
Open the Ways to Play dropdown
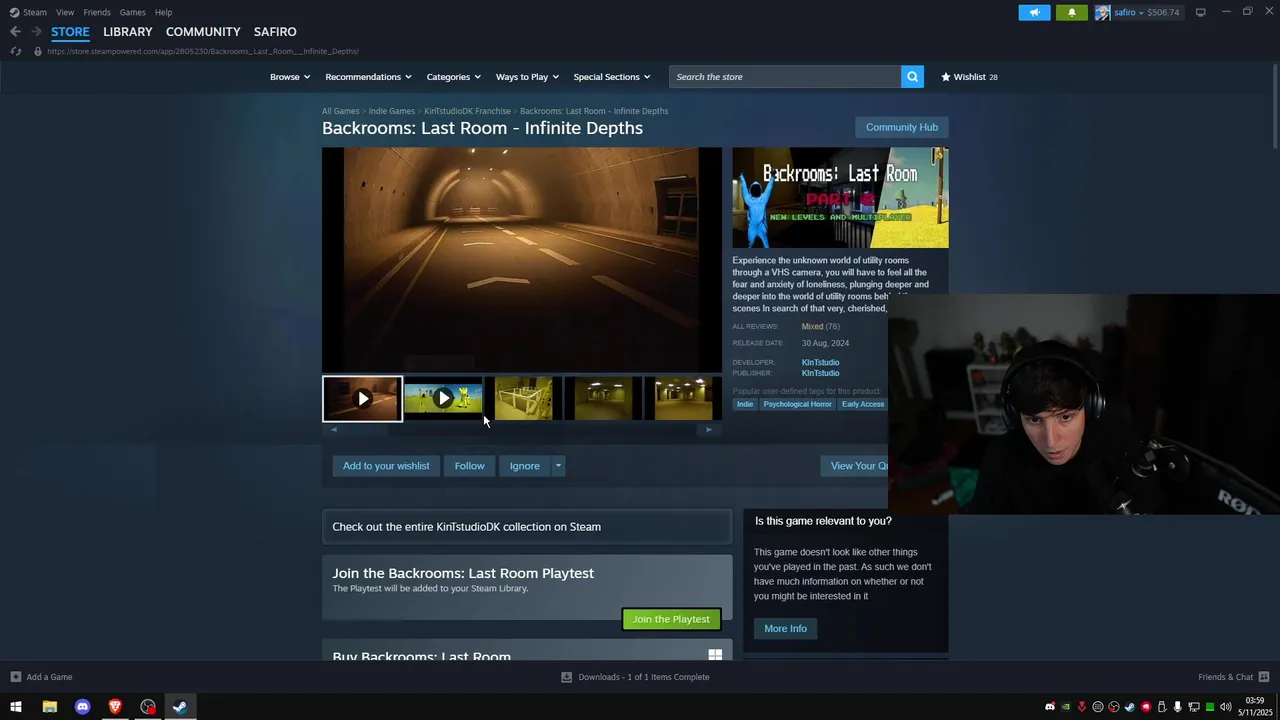click(x=527, y=77)
